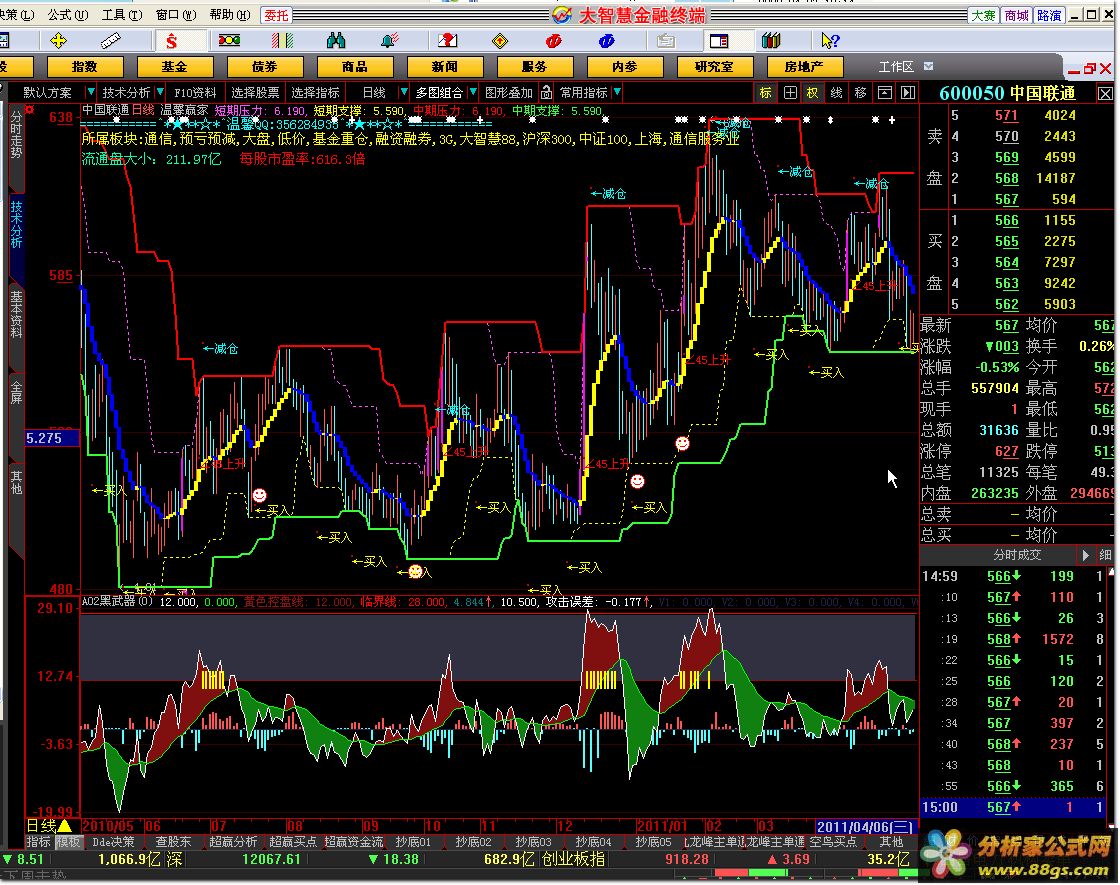Toggle the lock icon beside 图形叠加
The height and width of the screenshot is (885, 1120).
(x=546, y=92)
